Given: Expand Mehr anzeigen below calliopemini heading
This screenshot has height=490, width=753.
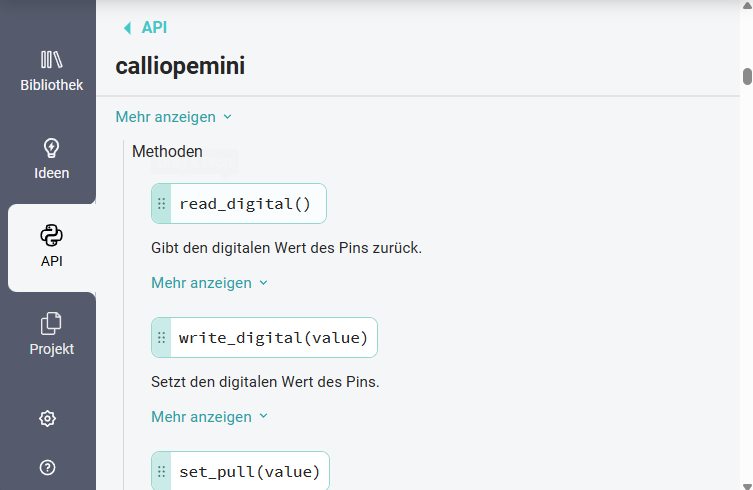Looking at the screenshot, I should [x=173, y=117].
